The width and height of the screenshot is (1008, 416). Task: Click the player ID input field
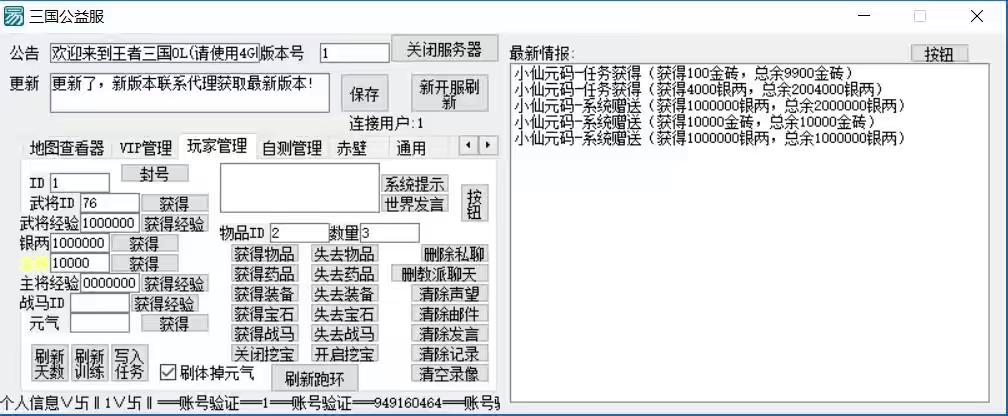[x=80, y=183]
